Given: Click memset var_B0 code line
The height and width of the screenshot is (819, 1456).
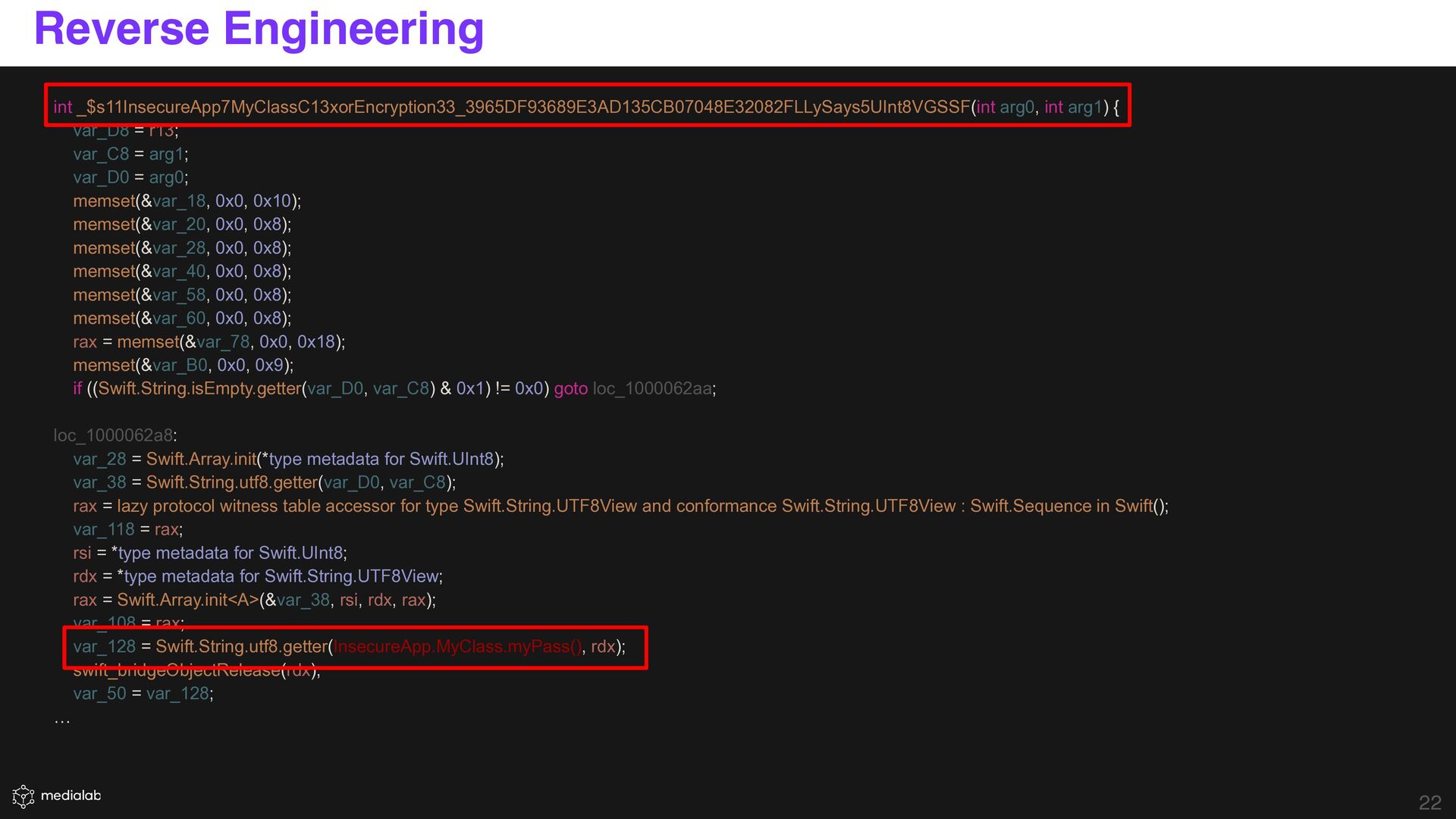Looking at the screenshot, I should click(x=183, y=366).
